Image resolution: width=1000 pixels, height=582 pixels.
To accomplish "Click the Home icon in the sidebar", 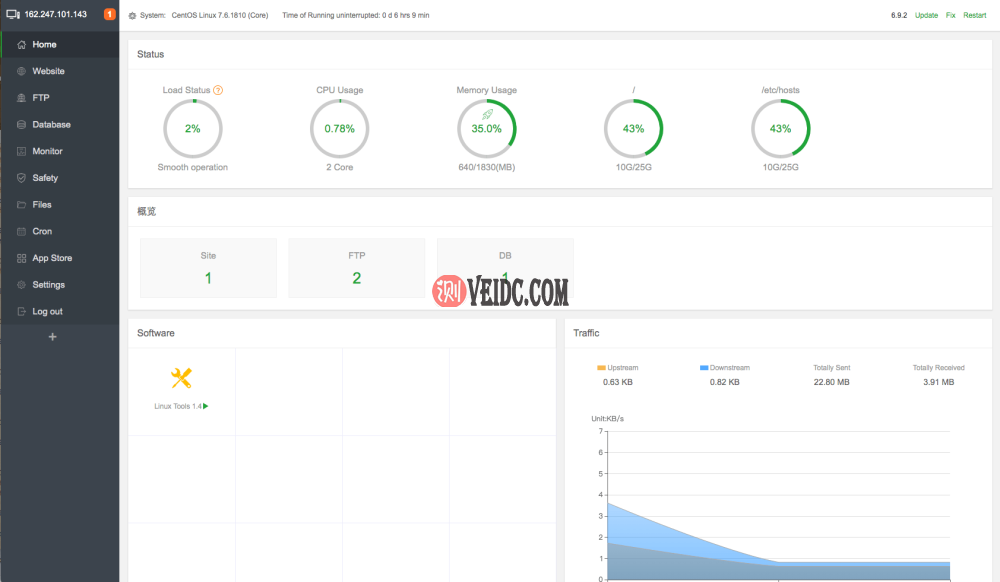I will click(21, 45).
